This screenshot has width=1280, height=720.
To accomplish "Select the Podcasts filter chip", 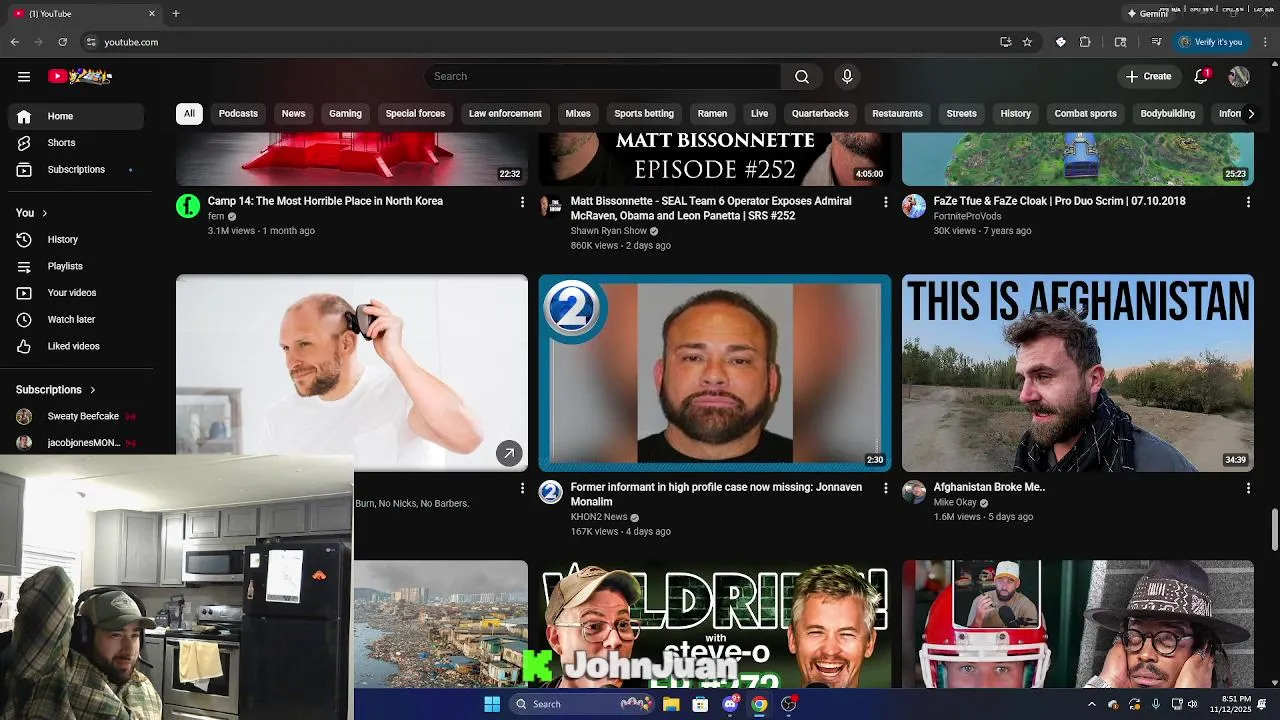I will pos(238,114).
